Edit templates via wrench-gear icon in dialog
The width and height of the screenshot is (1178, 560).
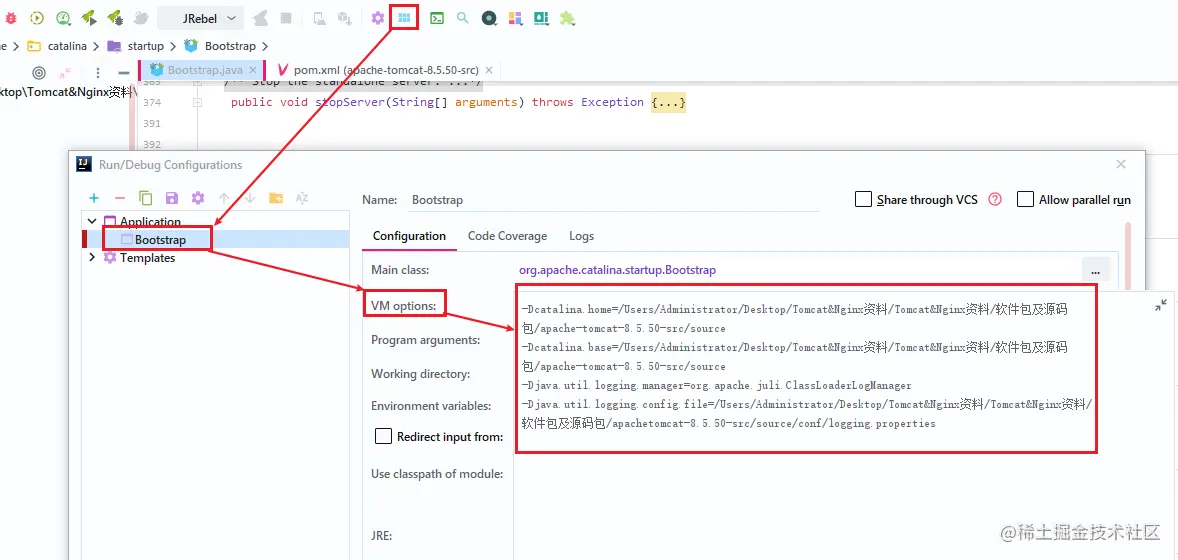(198, 198)
